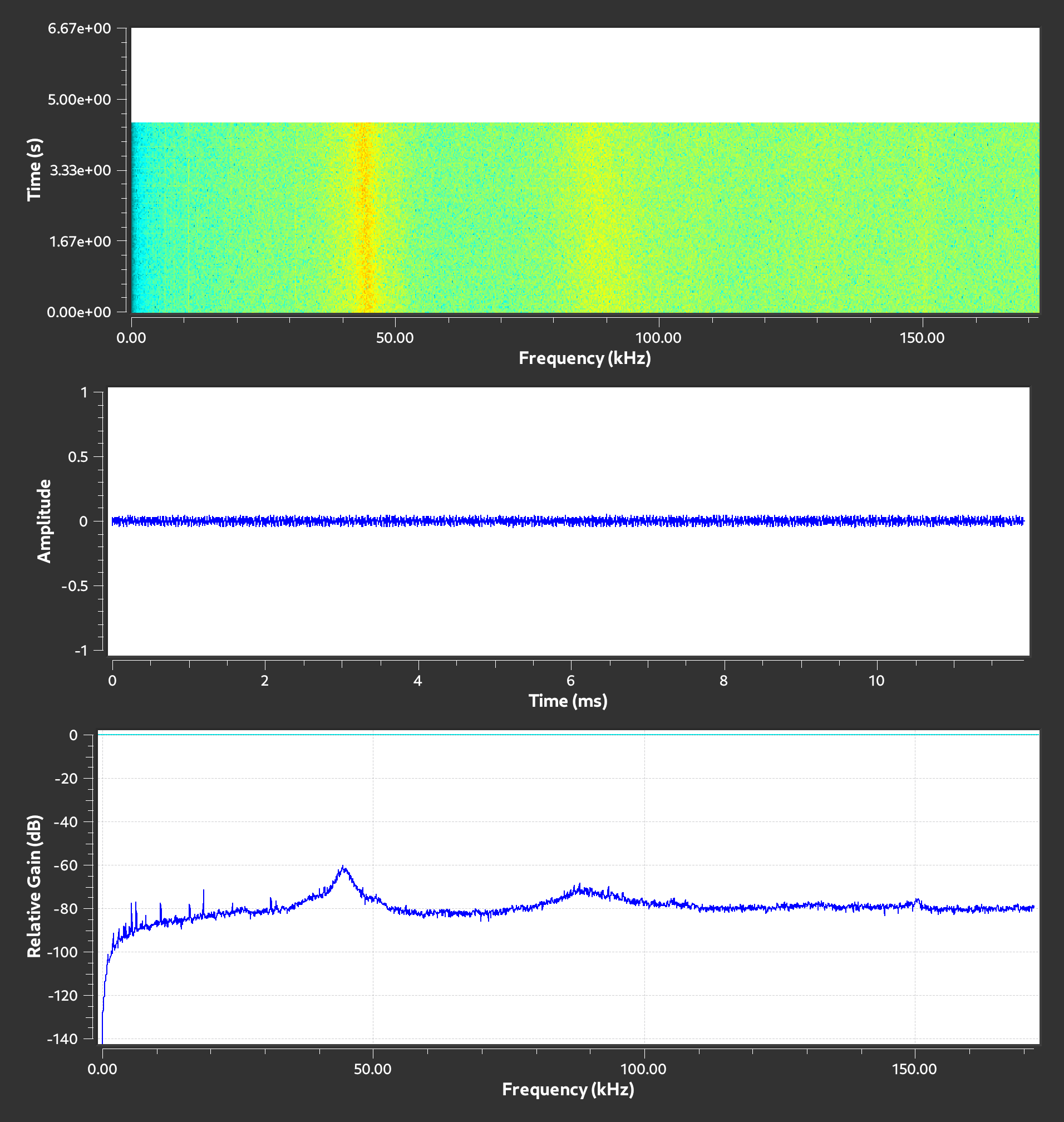The image size is (1064, 1122).
Task: Click the blank white area above the waterfall data
Action: point(584,73)
